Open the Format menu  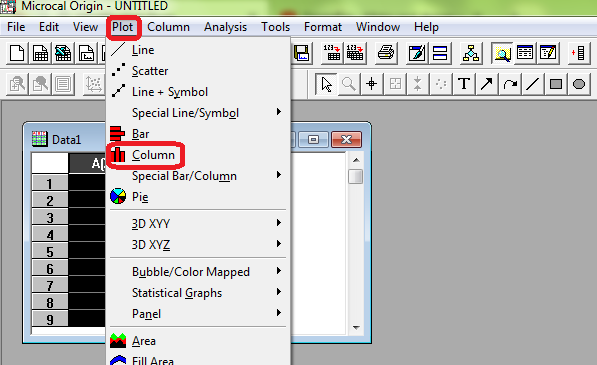point(323,27)
